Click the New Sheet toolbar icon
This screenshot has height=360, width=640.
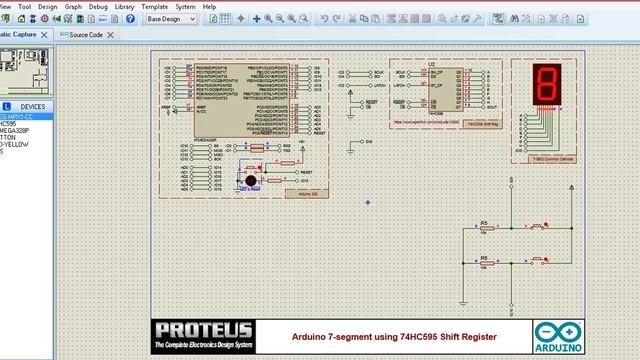541,19
